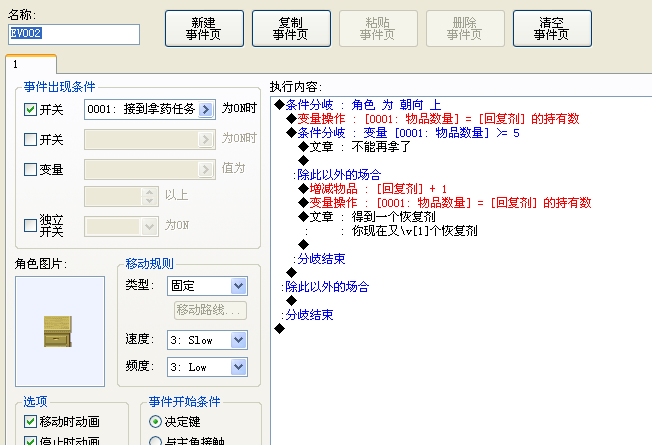Viewport: 652px width, 445px height.
Task: Select the final 分歧结束 line
Action: click(307, 314)
